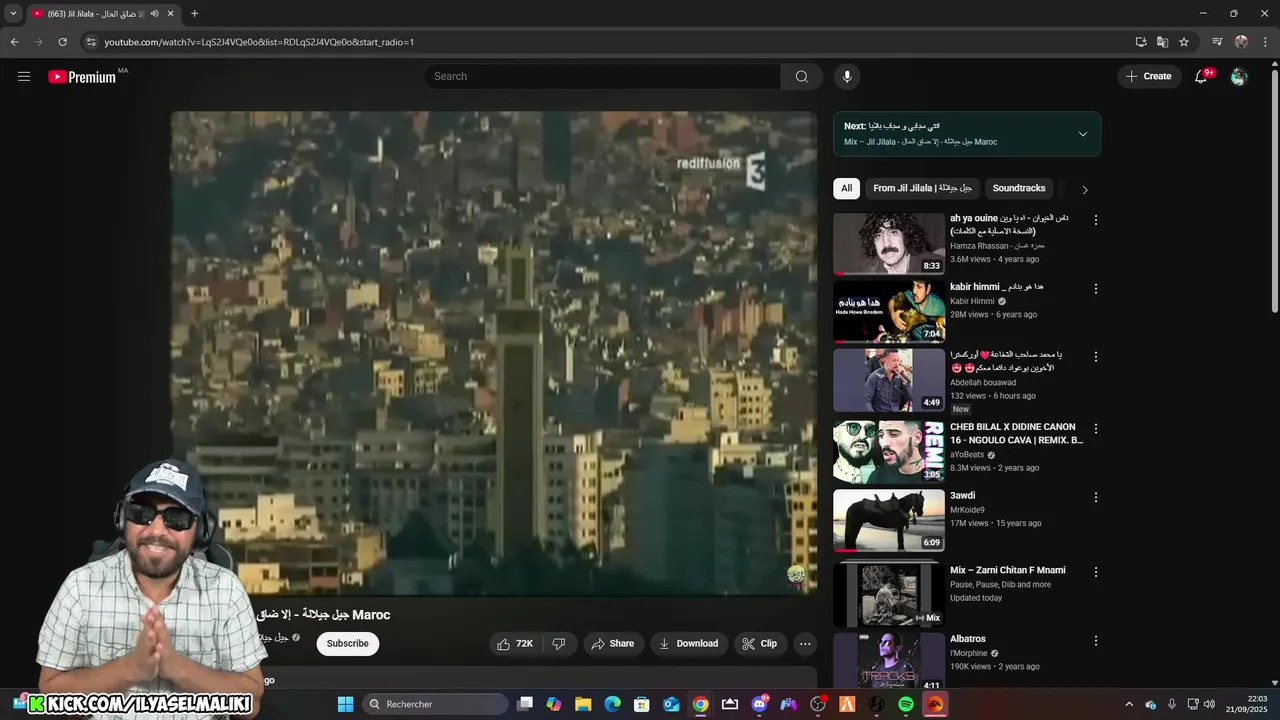Open Outlook from taskbar

click(671, 704)
